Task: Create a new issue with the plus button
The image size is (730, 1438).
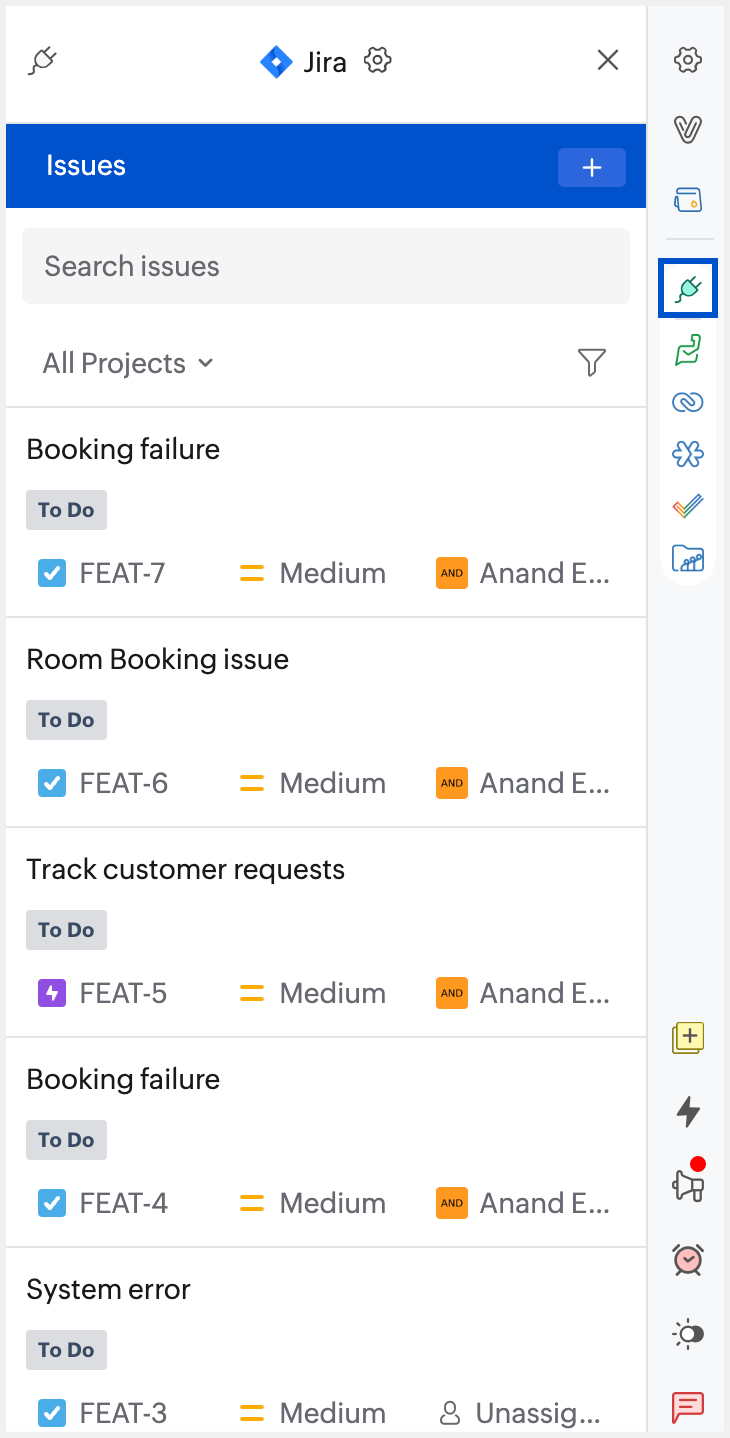Action: (592, 167)
